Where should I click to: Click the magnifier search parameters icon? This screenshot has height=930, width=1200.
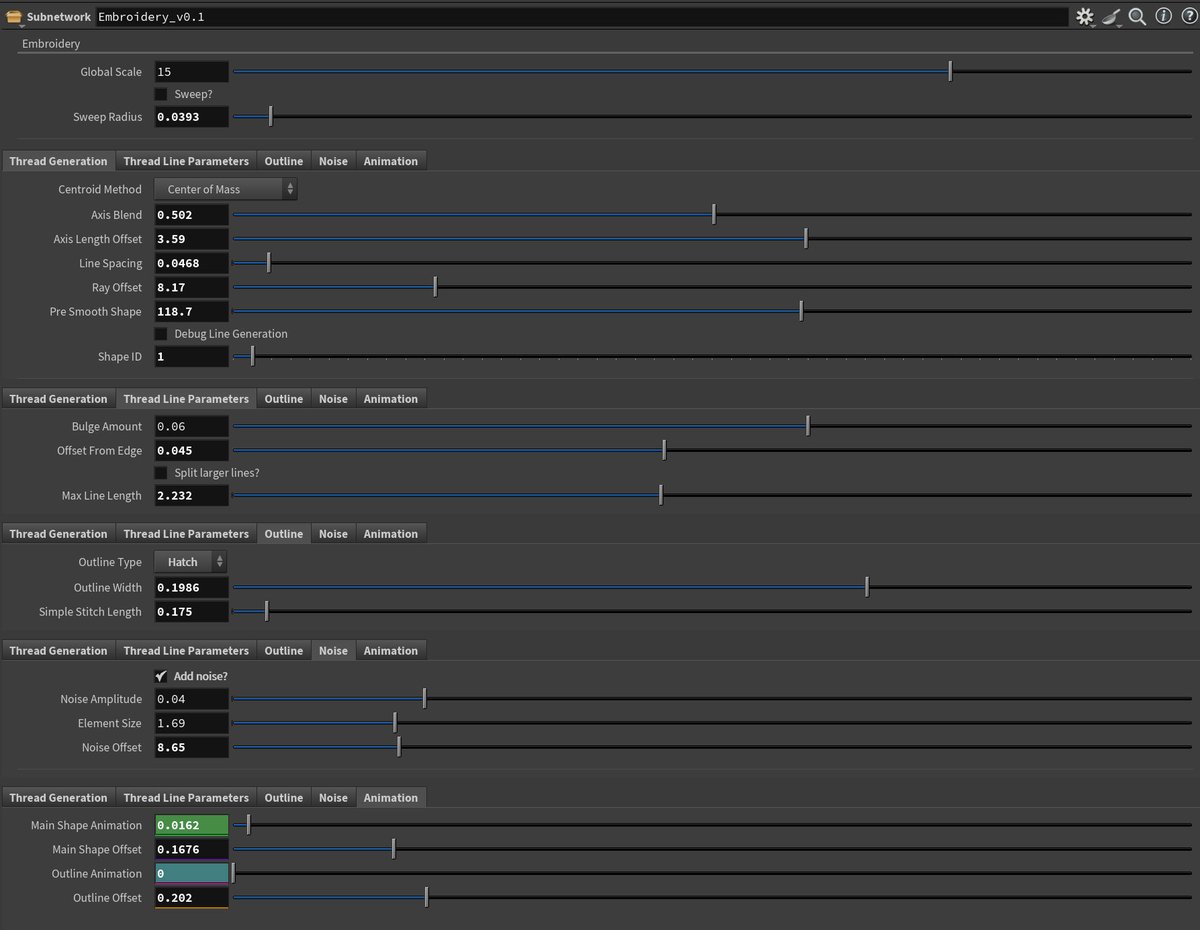1138,17
